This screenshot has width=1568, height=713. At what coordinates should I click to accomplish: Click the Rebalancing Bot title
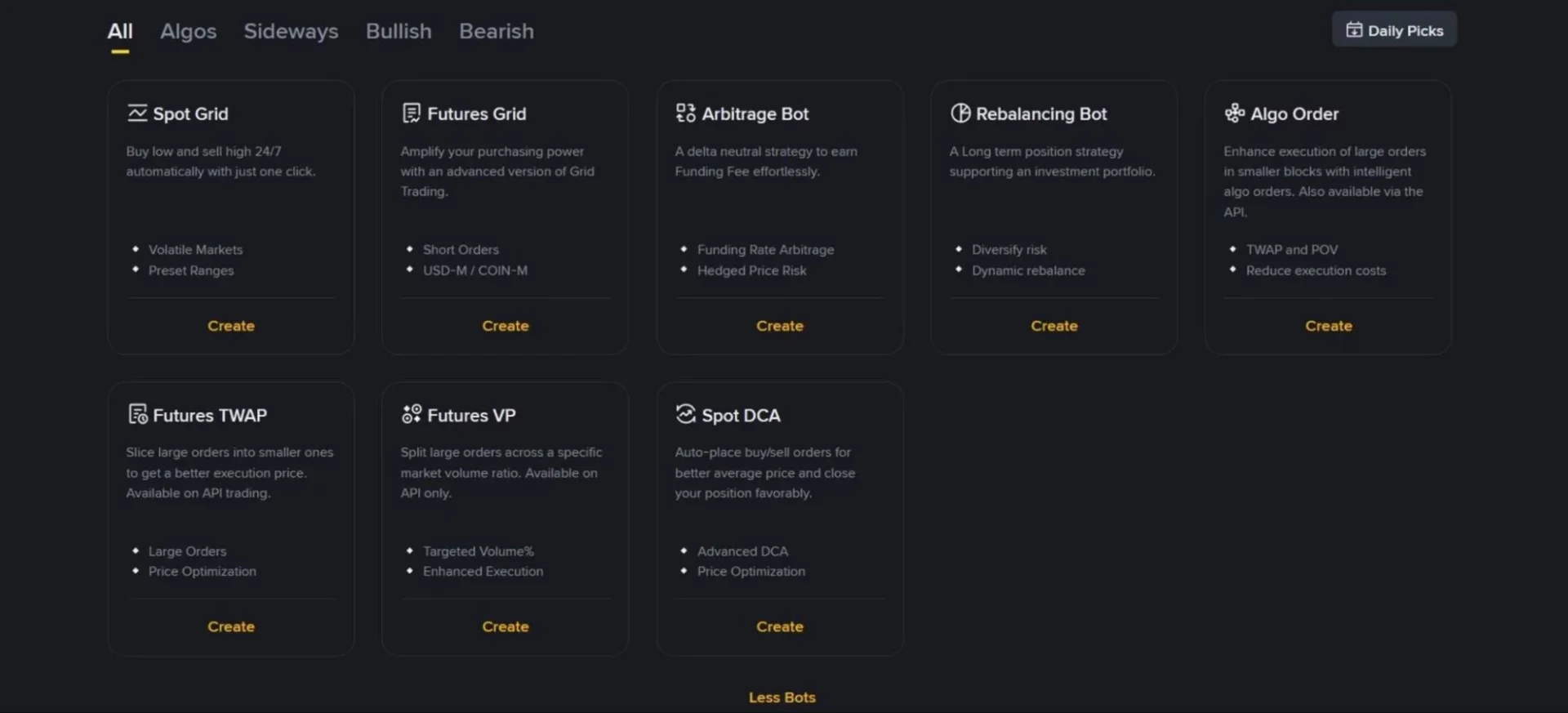pos(1041,114)
